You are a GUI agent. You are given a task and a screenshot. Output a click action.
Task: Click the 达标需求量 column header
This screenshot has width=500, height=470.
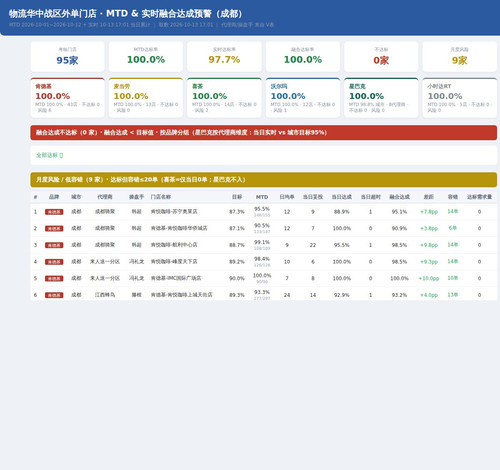tap(479, 197)
